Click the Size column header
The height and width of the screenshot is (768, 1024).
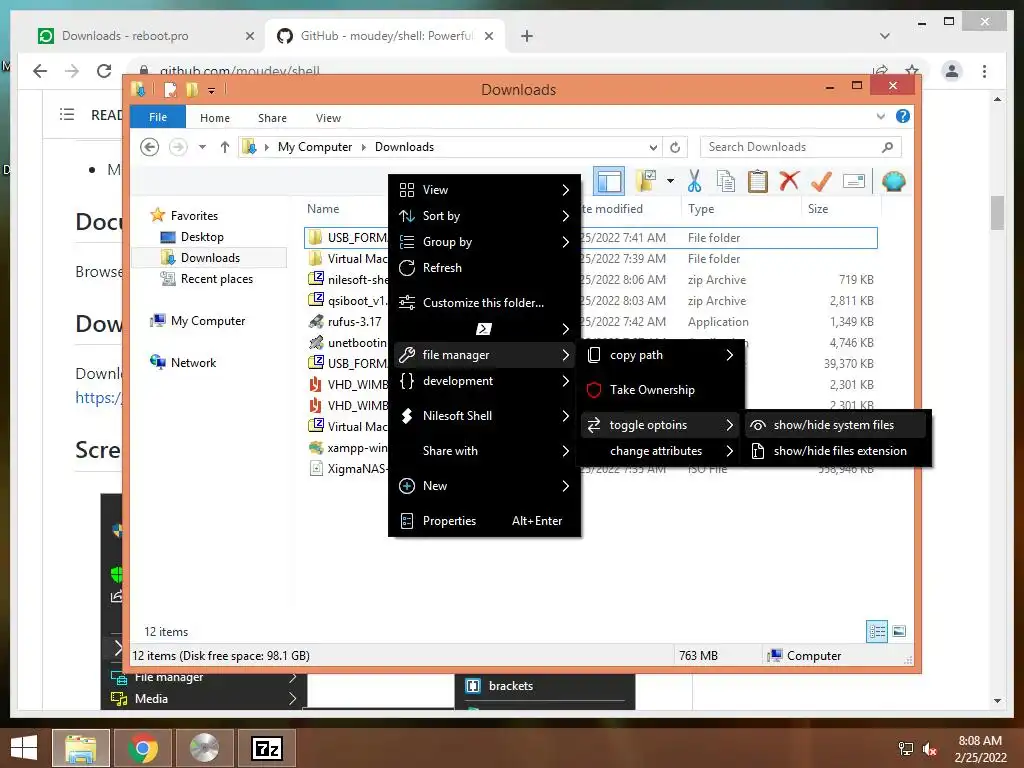point(840,209)
